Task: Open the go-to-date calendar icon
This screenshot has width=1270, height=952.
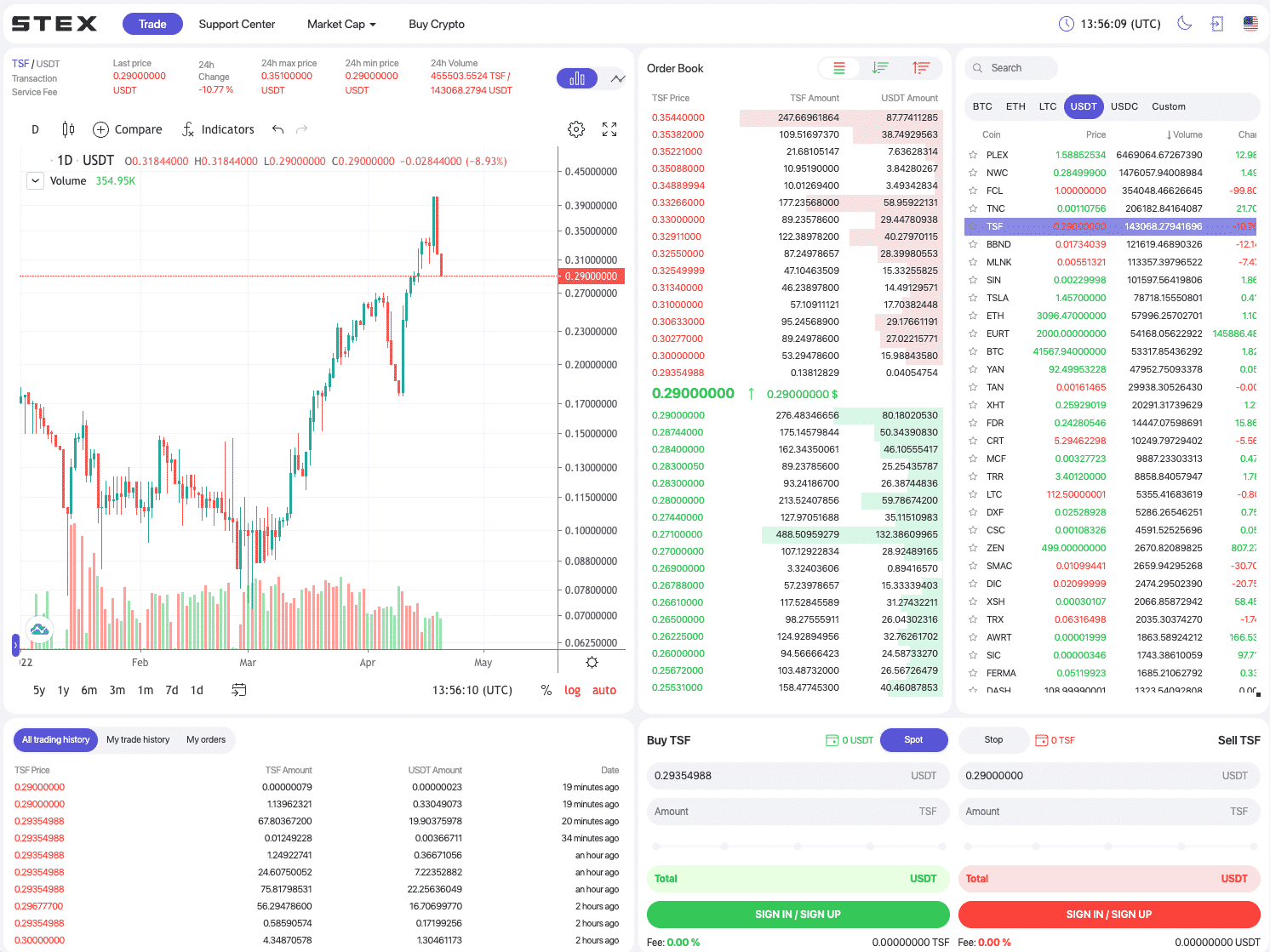Action: 239,690
